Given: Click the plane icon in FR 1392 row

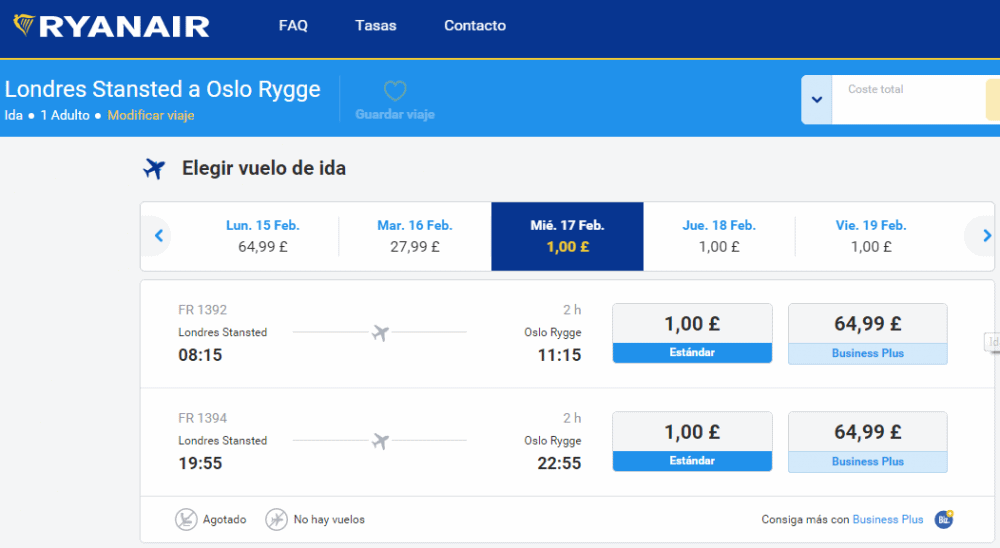Looking at the screenshot, I should coord(380,332).
